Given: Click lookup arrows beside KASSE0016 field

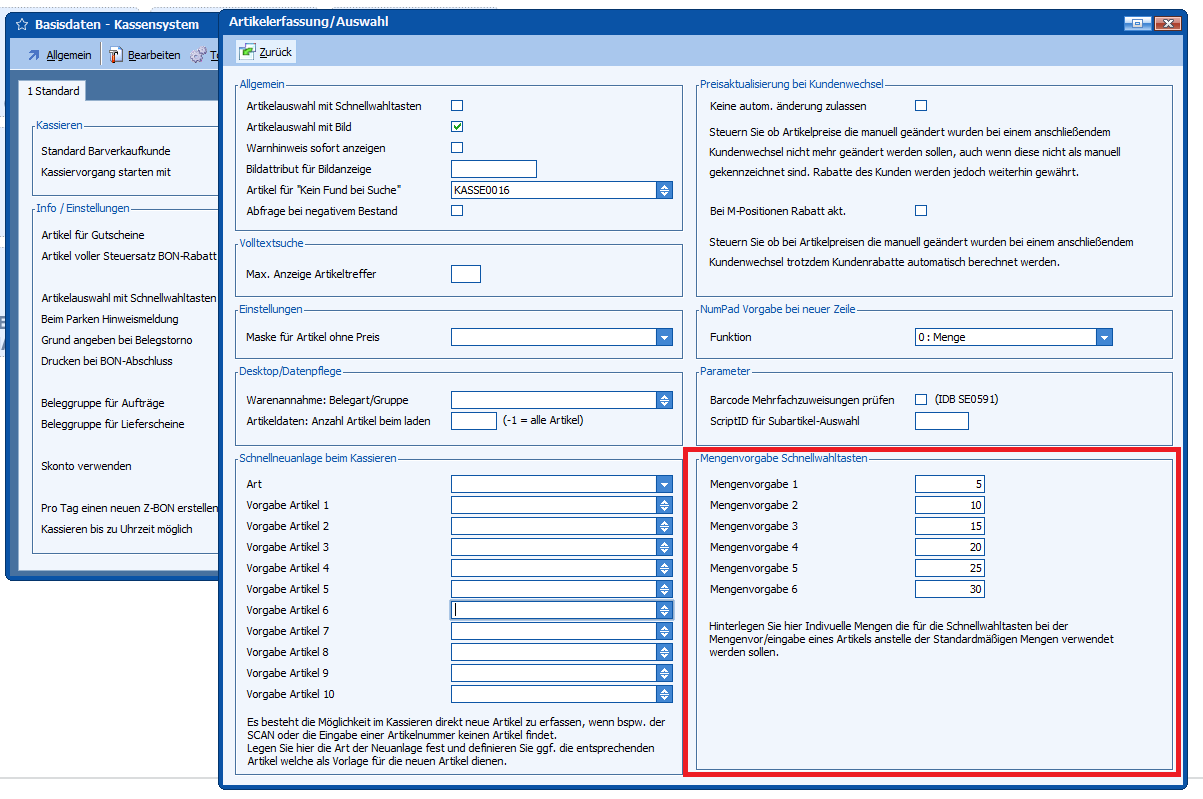Looking at the screenshot, I should (x=664, y=190).
